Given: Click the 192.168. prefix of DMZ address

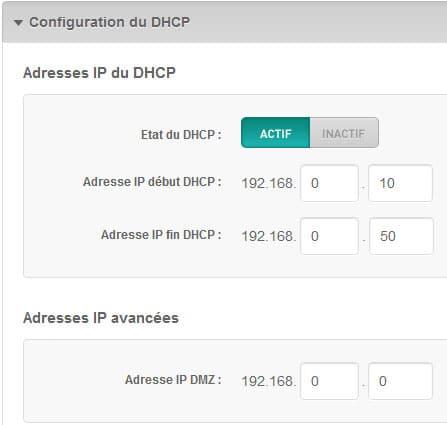Looking at the screenshot, I should coord(269,381).
